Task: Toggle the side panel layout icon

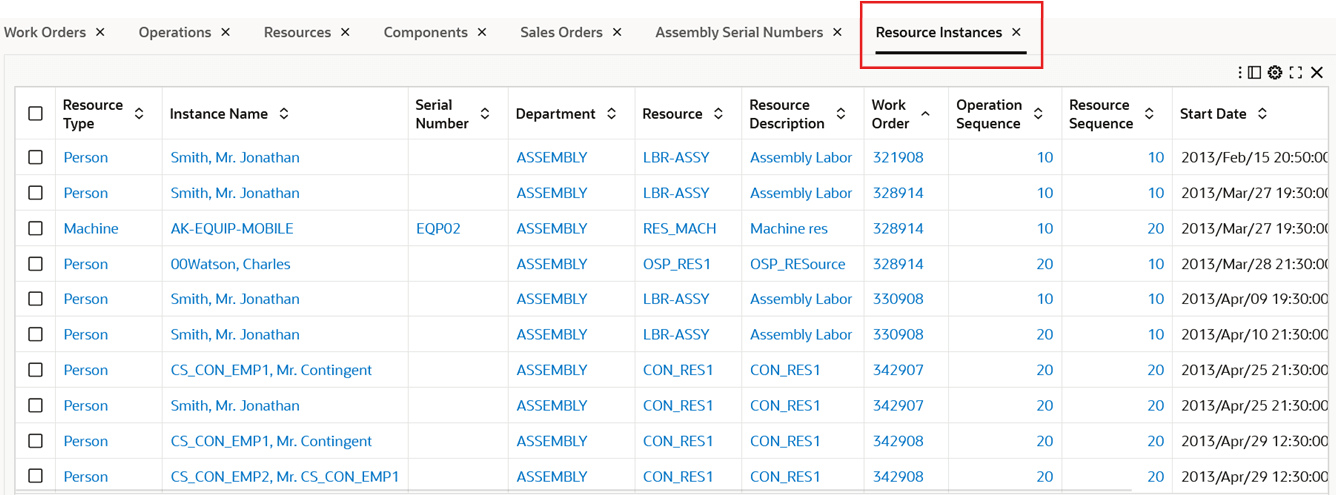Action: (1254, 72)
